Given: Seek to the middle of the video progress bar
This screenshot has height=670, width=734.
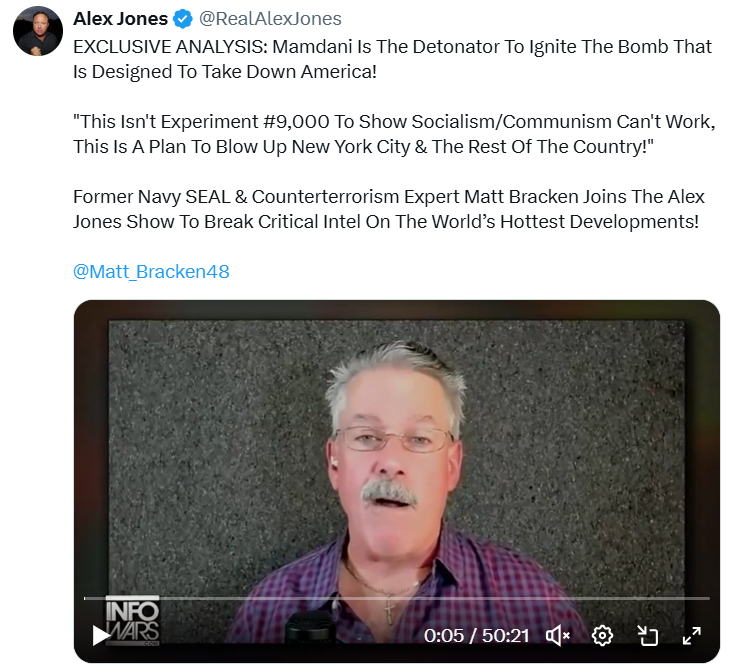Looking at the screenshot, I should (397, 598).
